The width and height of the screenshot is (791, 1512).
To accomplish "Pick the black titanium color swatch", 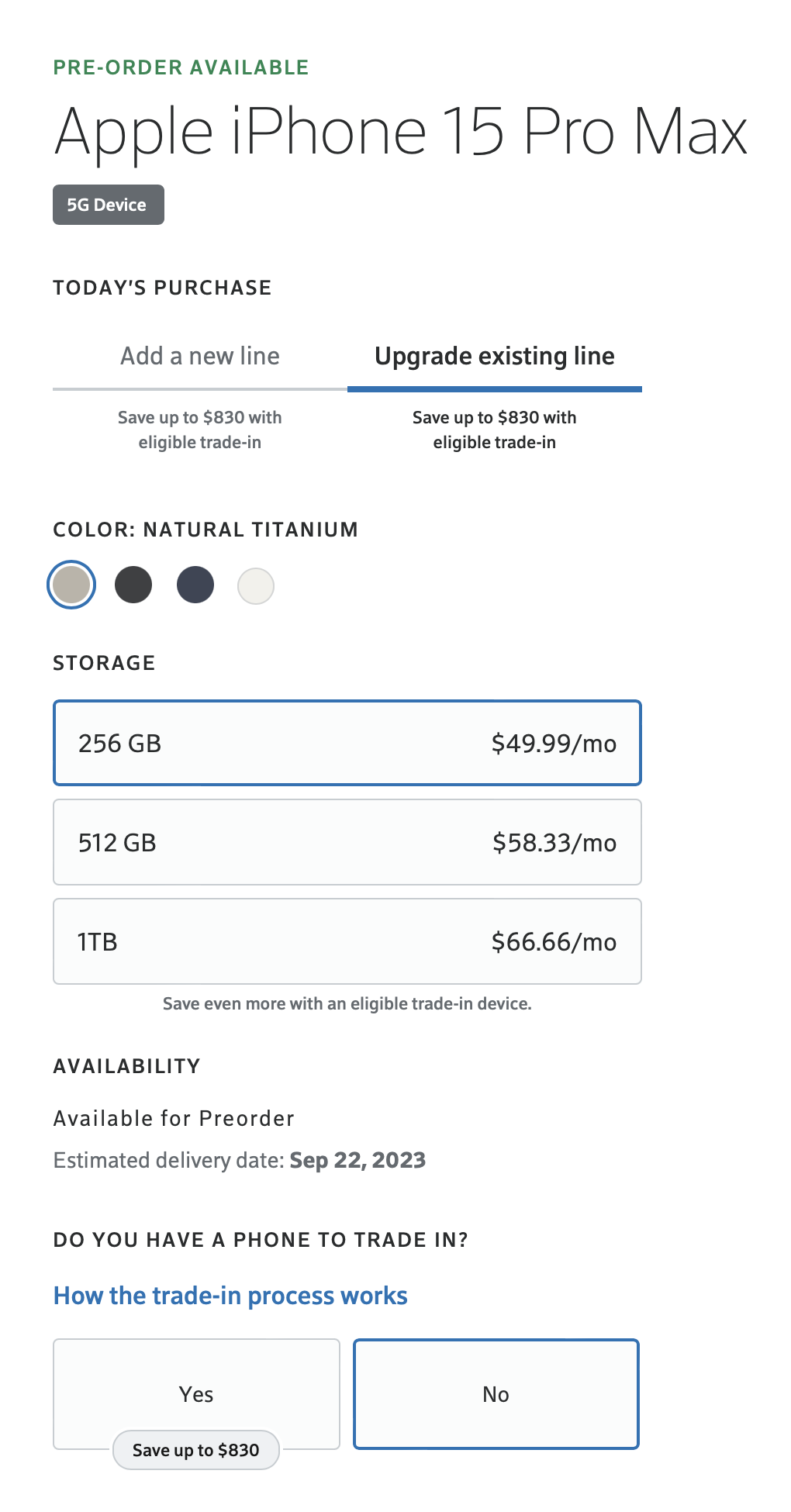I will pyautogui.click(x=133, y=585).
